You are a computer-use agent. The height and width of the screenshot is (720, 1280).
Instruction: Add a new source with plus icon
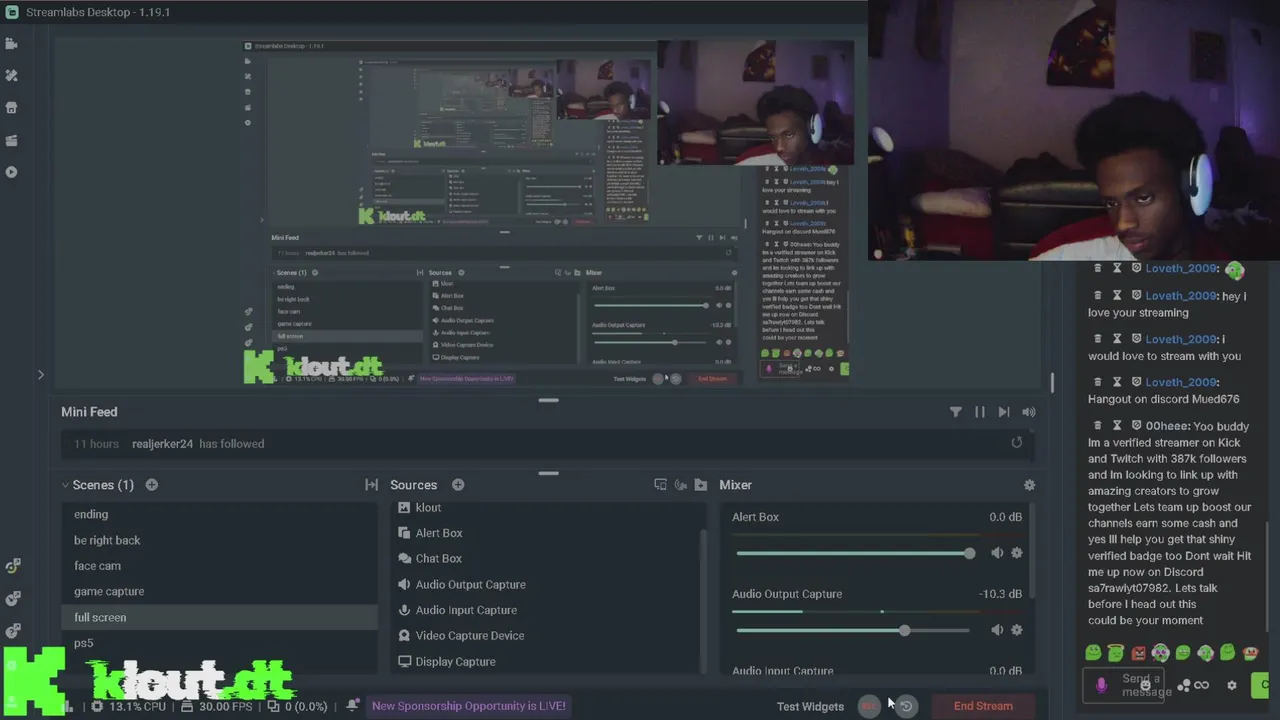tap(458, 485)
